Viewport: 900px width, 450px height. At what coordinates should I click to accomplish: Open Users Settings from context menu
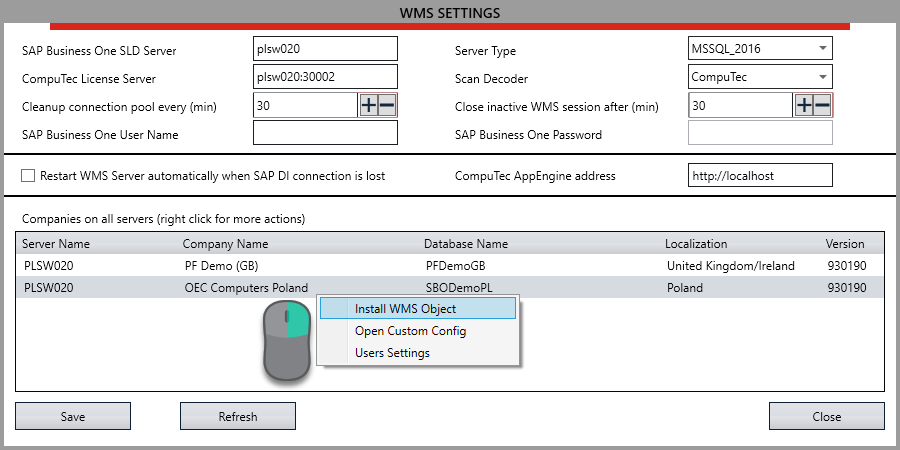392,353
